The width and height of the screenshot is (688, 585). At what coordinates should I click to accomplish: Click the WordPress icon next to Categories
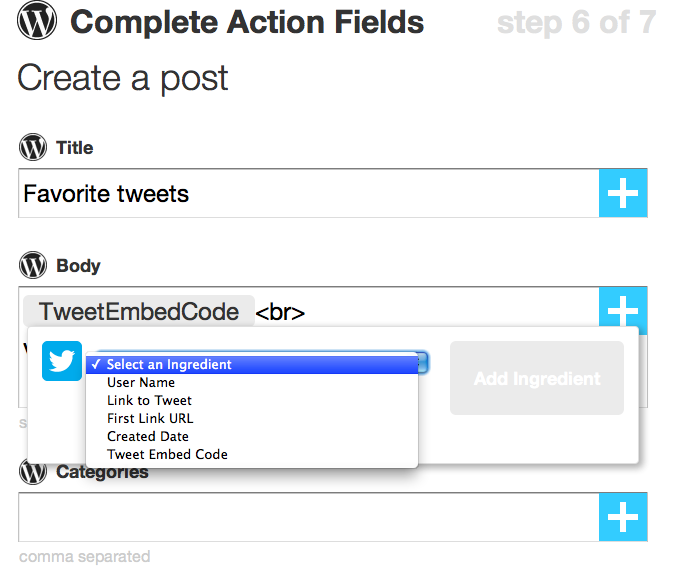33,472
